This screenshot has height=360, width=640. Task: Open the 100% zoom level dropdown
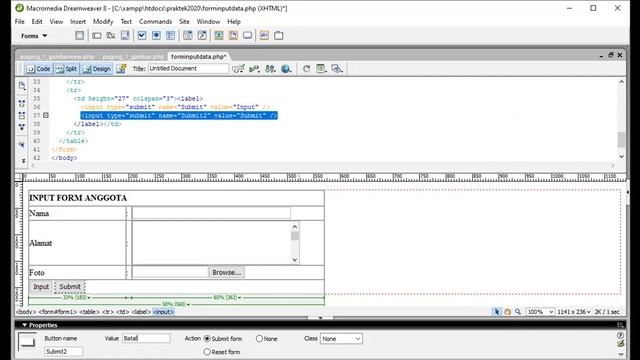540,312
